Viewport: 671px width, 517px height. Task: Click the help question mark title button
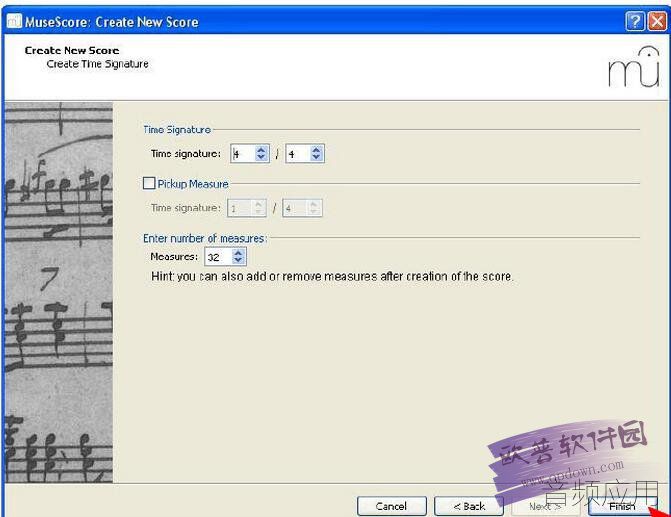click(635, 21)
